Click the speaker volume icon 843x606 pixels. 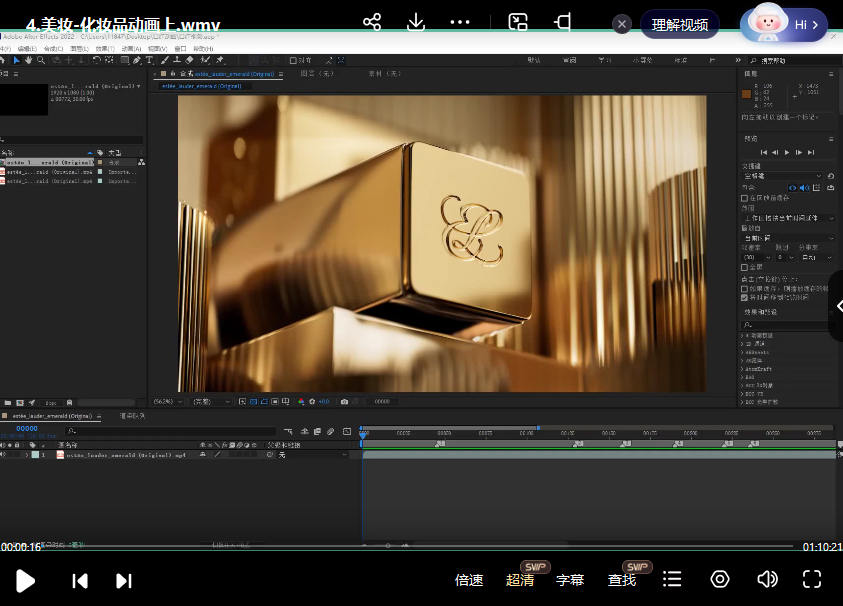[x=767, y=579]
